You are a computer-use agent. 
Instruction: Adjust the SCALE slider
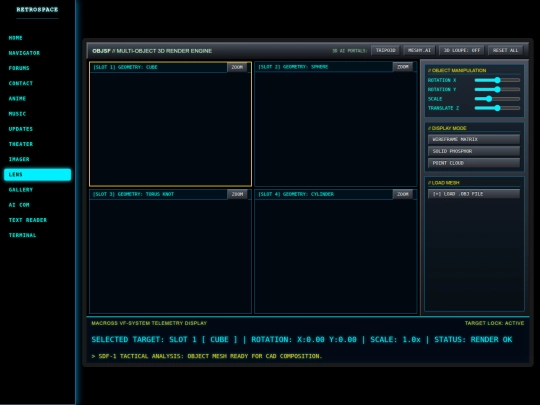pyautogui.click(x=497, y=99)
